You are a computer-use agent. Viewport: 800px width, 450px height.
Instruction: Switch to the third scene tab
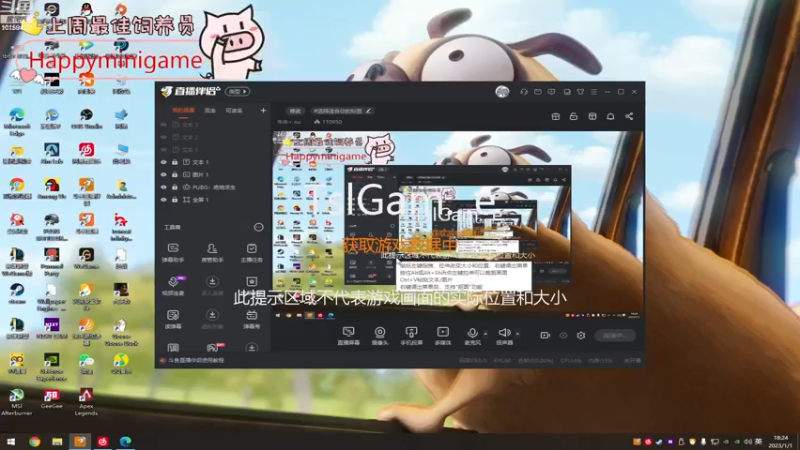(234, 110)
